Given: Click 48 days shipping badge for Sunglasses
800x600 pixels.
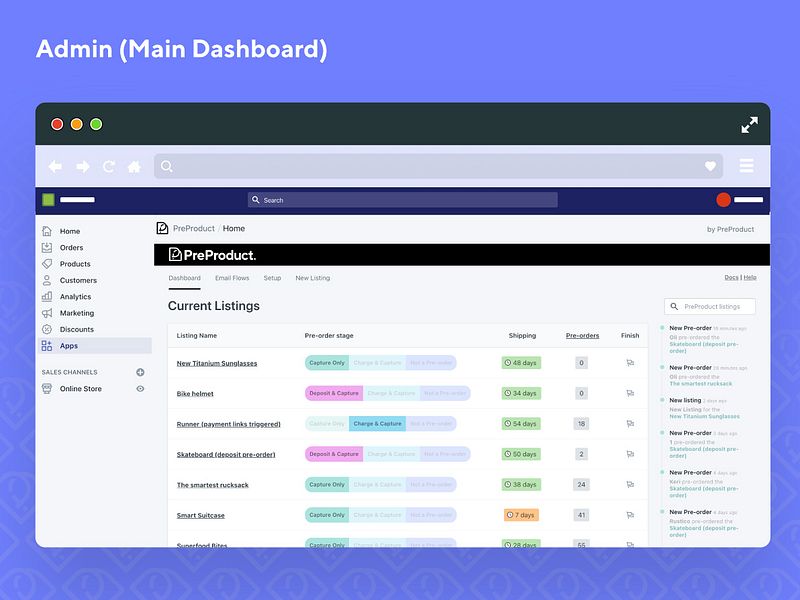Looking at the screenshot, I should [x=521, y=363].
